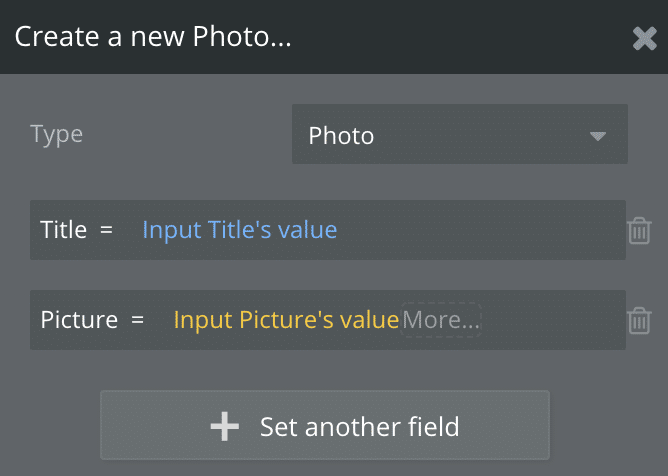Screen dimensions: 668x476
Task: Focus blank space right of Input Title's value
Action: pyautogui.click(x=480, y=230)
